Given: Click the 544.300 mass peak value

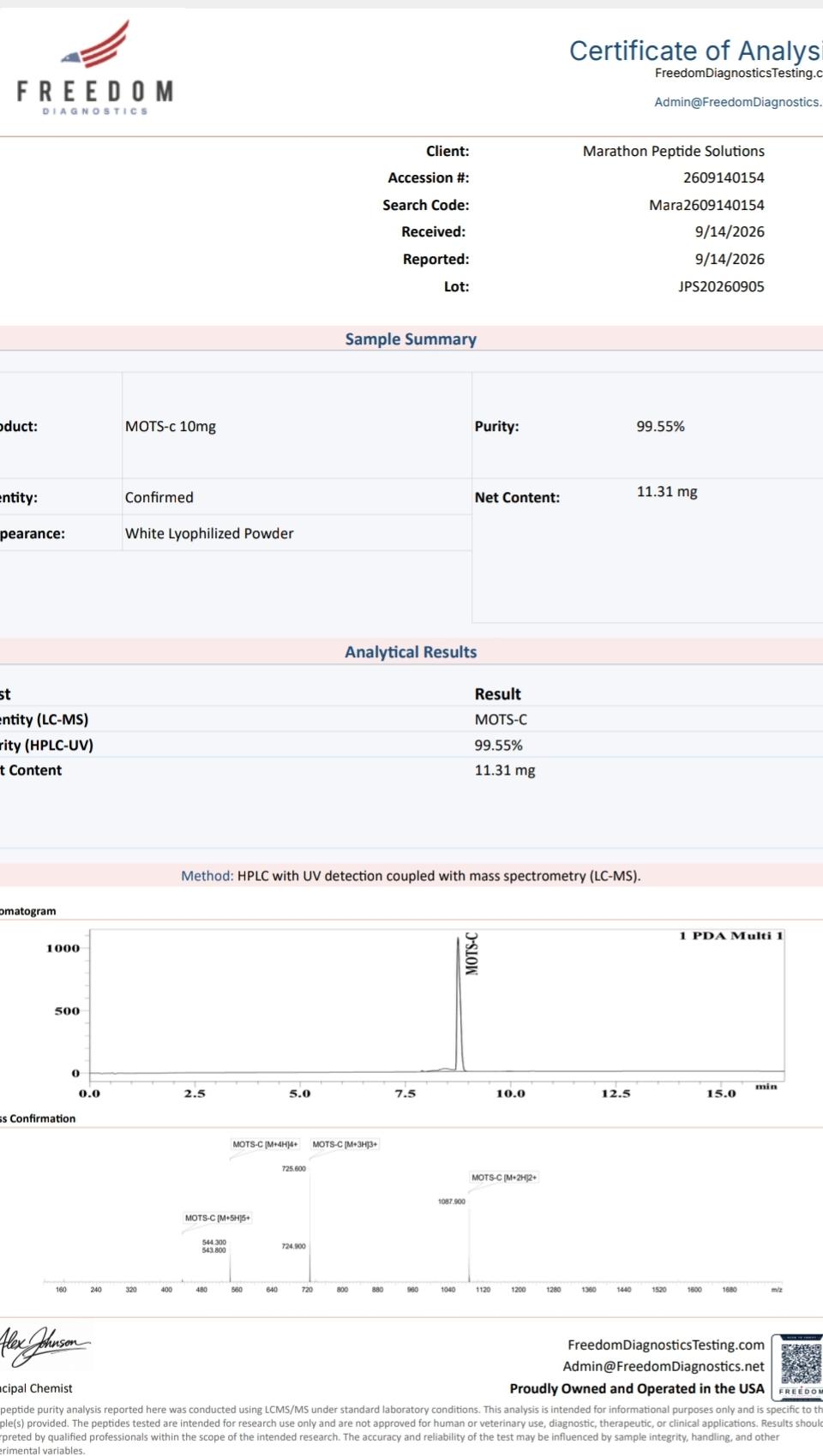Looking at the screenshot, I should click(214, 1242).
